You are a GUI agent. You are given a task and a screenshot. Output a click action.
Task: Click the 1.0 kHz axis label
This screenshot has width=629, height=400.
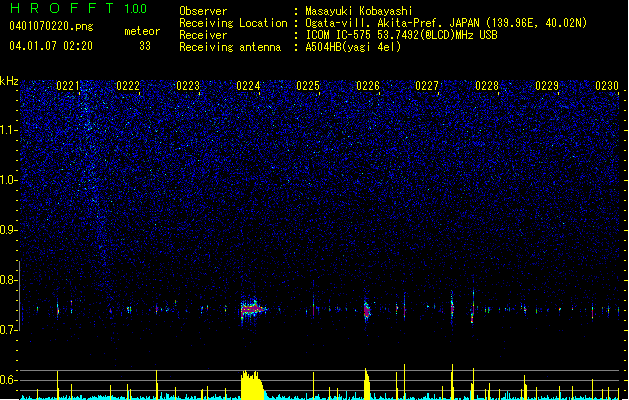(9, 180)
